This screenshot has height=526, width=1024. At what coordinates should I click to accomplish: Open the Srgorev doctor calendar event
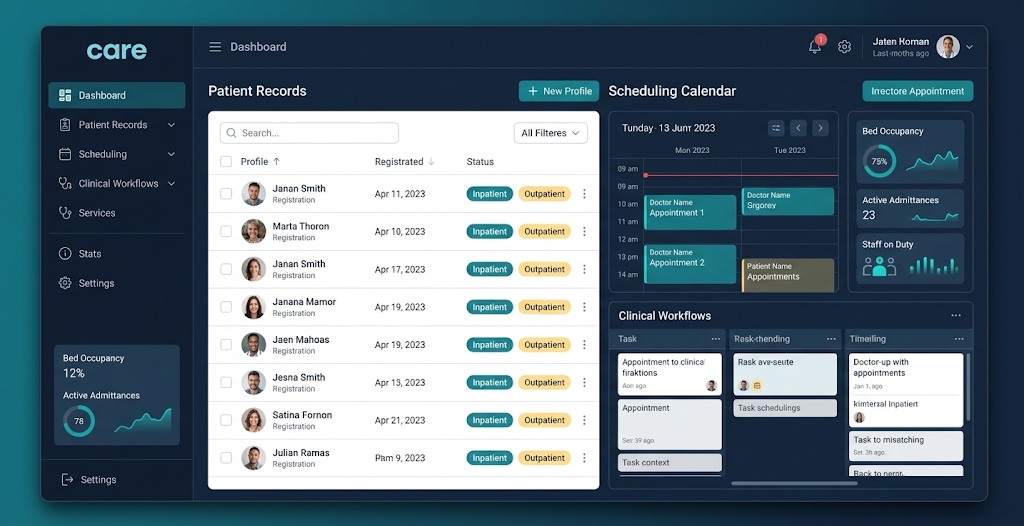tap(788, 201)
